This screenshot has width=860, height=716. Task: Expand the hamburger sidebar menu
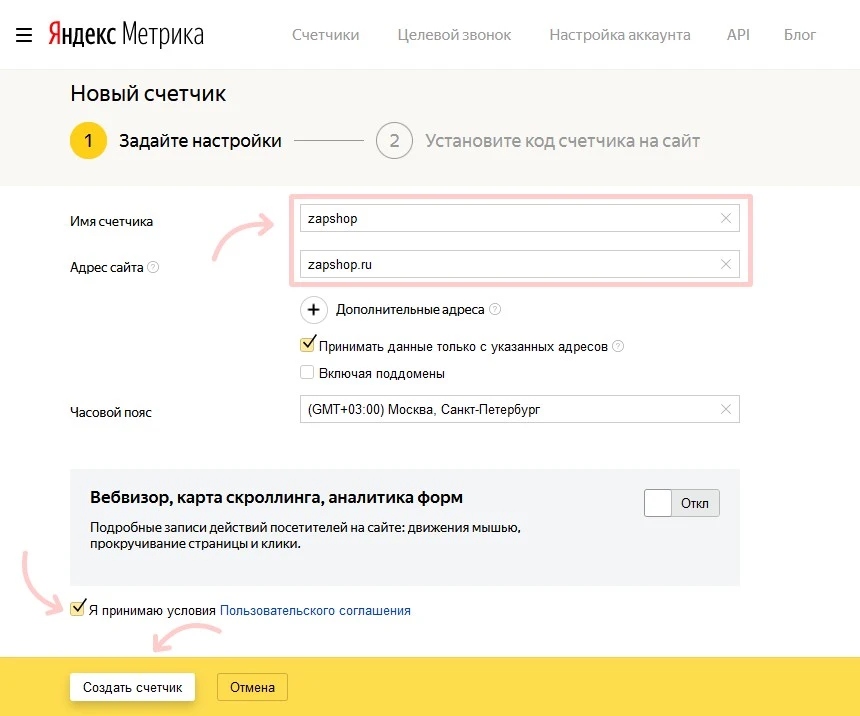[x=24, y=35]
